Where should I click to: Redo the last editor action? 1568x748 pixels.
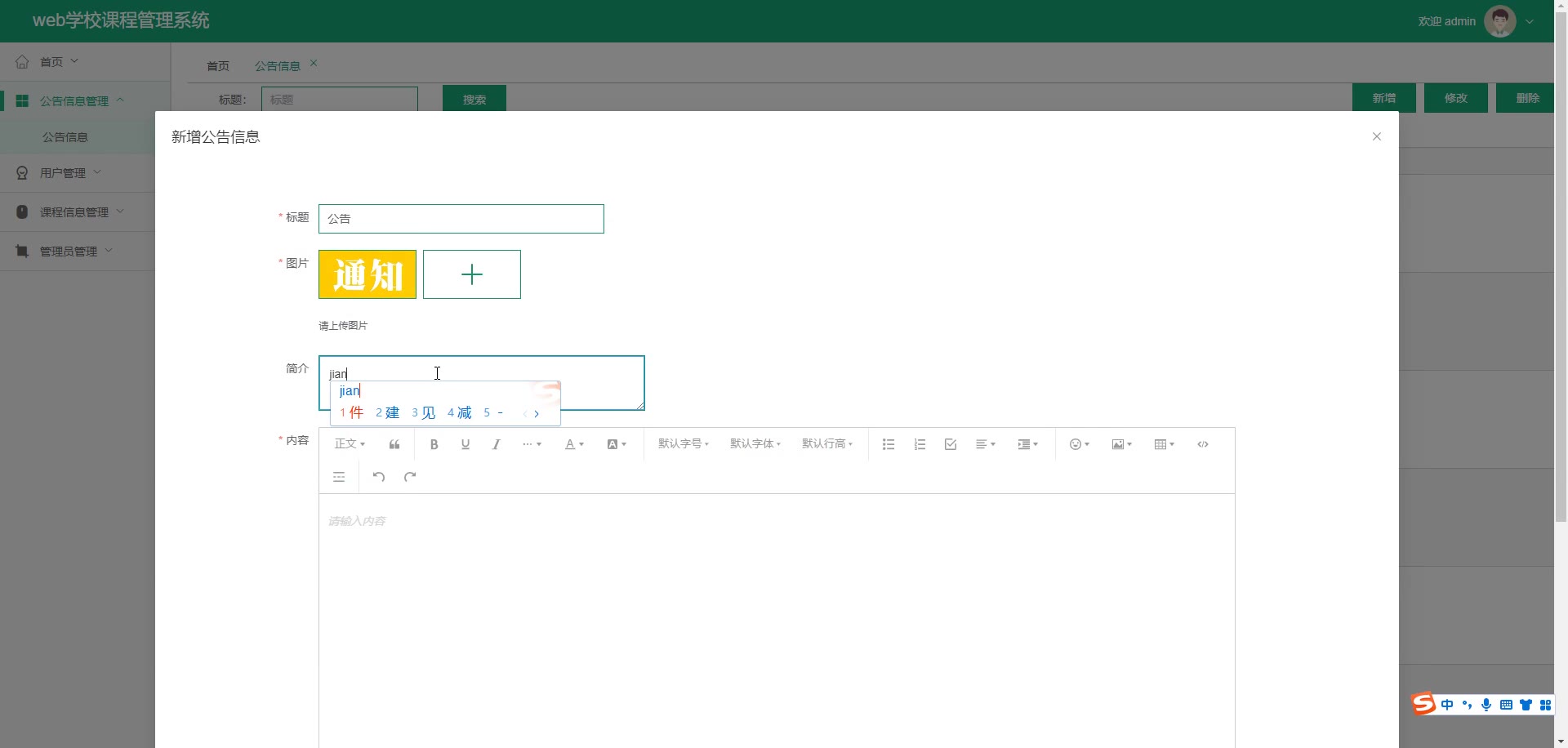click(410, 477)
